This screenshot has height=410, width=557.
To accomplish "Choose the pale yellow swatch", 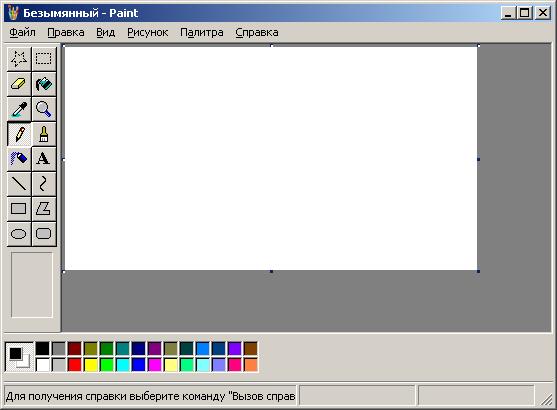I will pyautogui.click(x=171, y=365).
